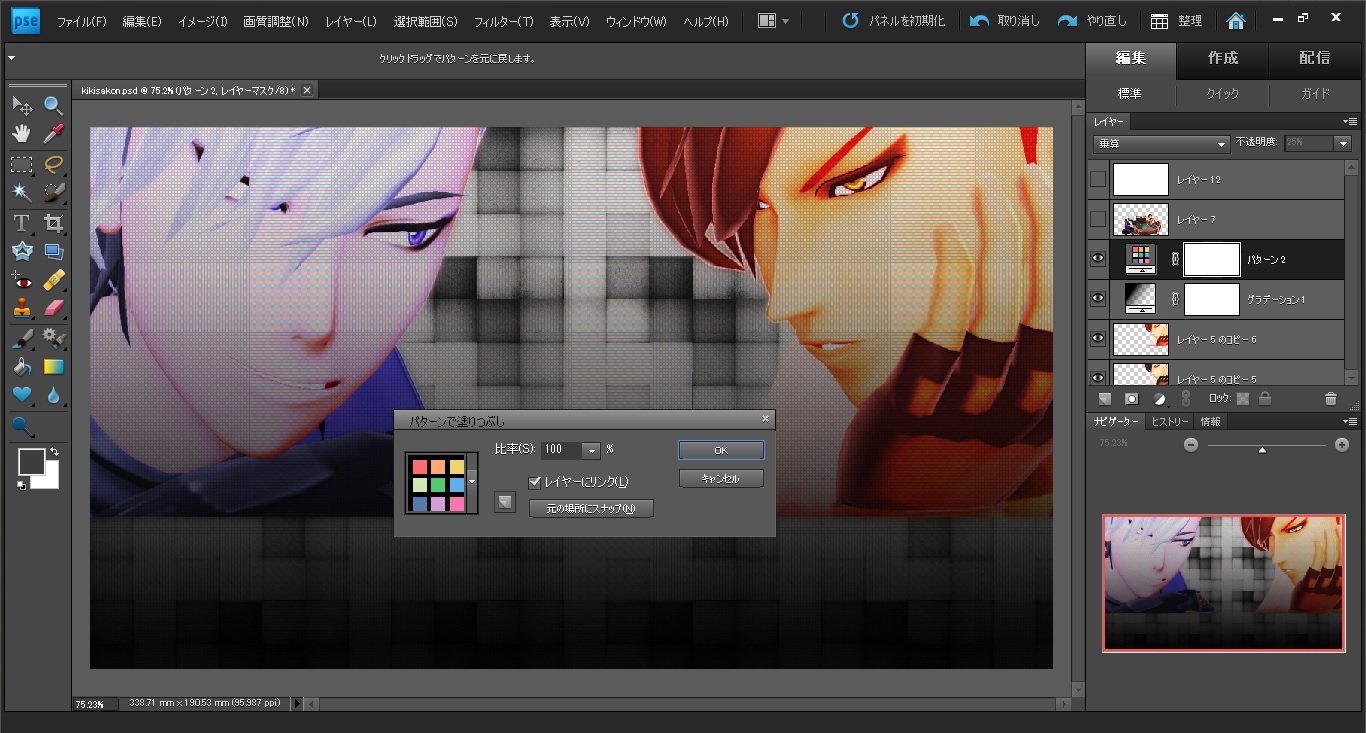Screen dimensions: 1366x733
Task: Open the status bar info arrow
Action: point(296,704)
